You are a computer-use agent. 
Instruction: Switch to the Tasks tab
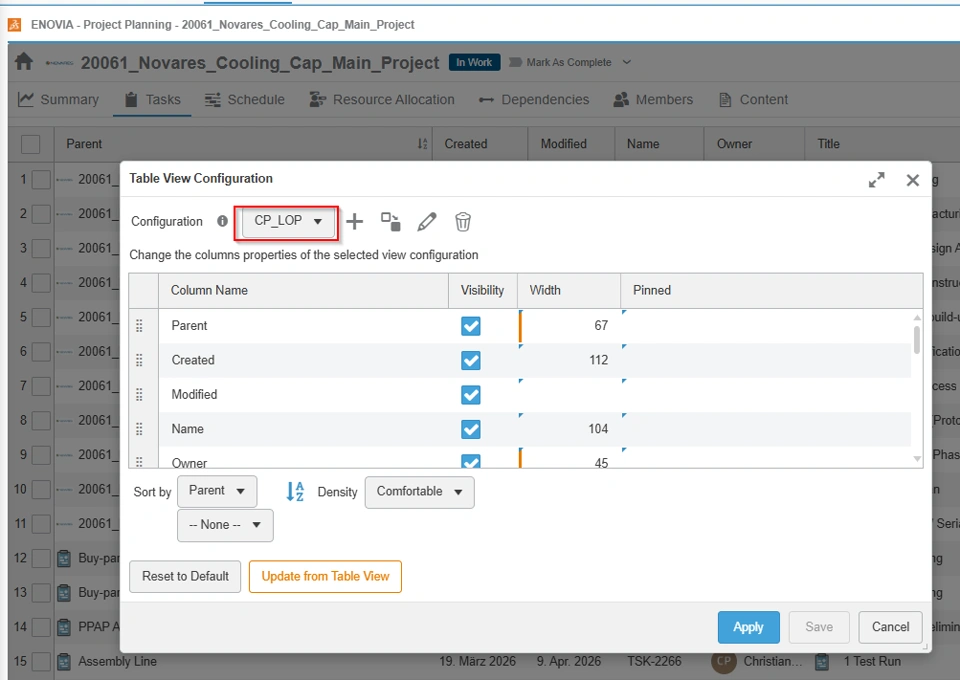click(152, 99)
